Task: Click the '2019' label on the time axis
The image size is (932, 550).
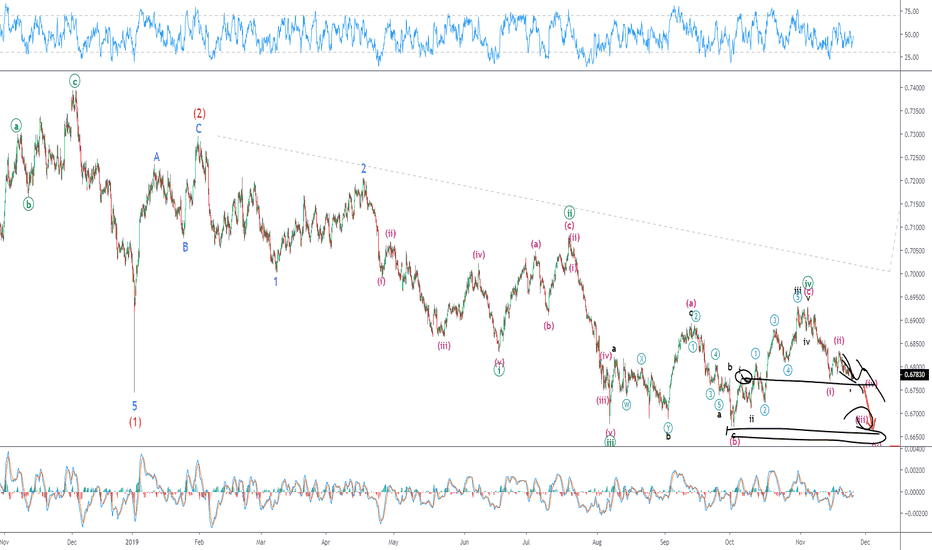Action: click(x=135, y=540)
